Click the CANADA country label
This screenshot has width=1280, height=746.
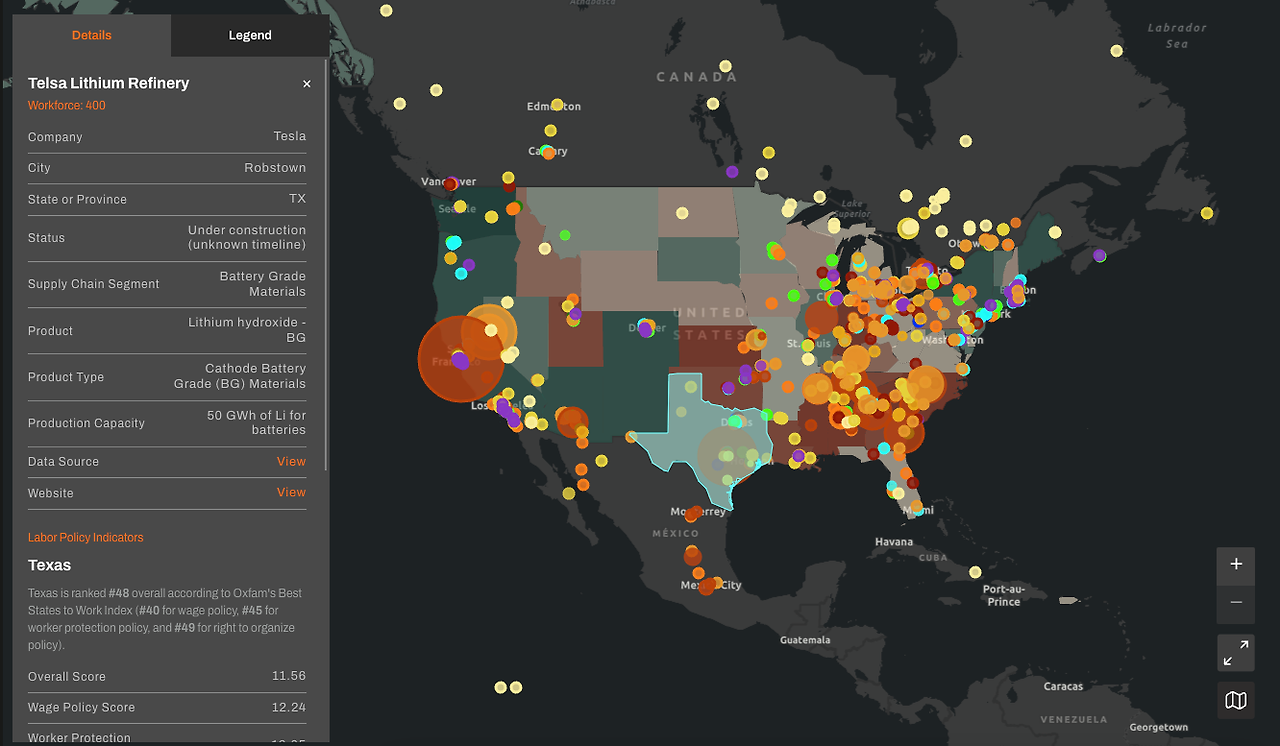(697, 77)
